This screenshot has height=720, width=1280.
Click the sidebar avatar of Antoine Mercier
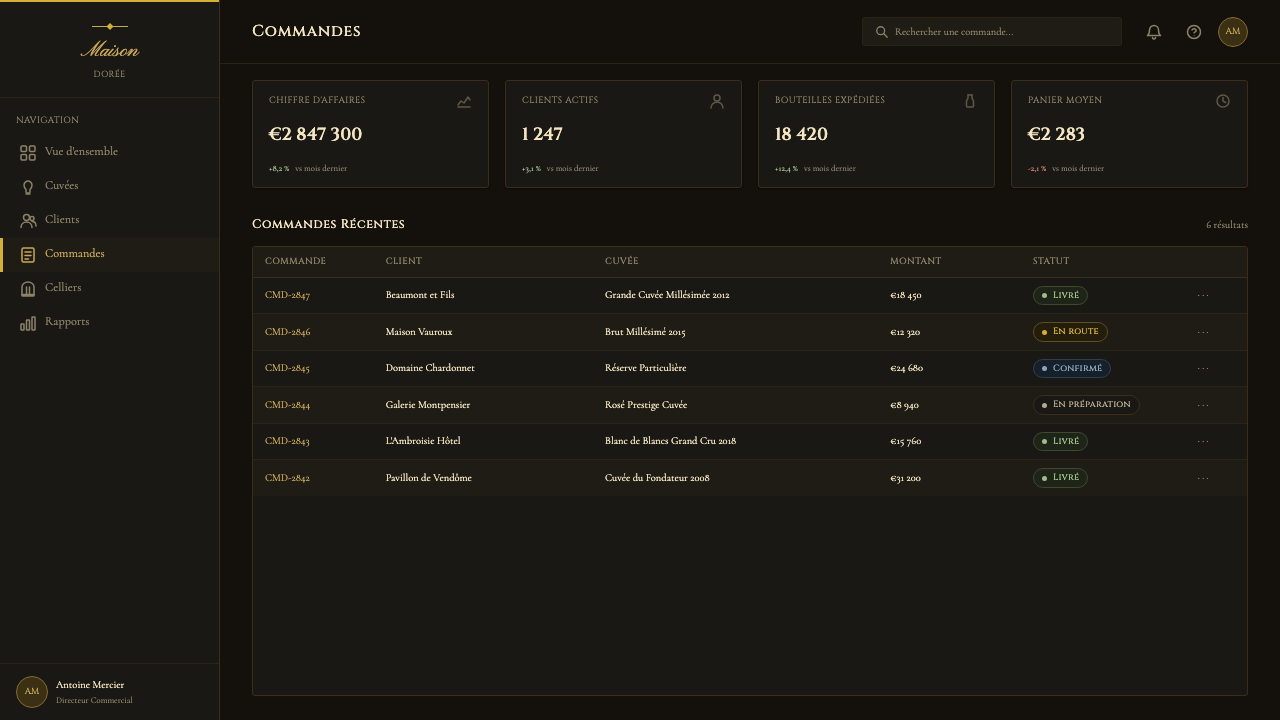coord(32,692)
